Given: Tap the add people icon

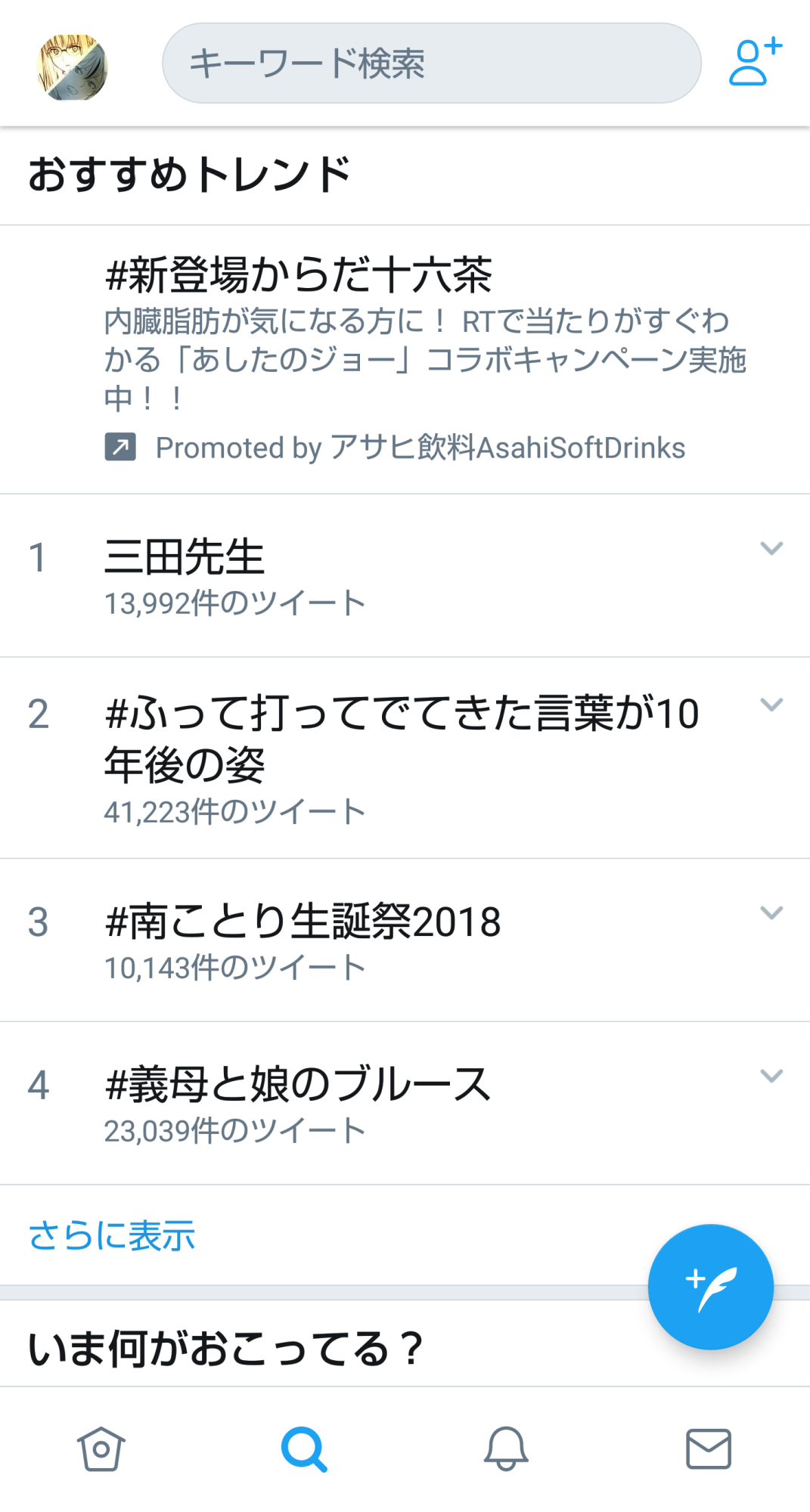Looking at the screenshot, I should click(755, 62).
